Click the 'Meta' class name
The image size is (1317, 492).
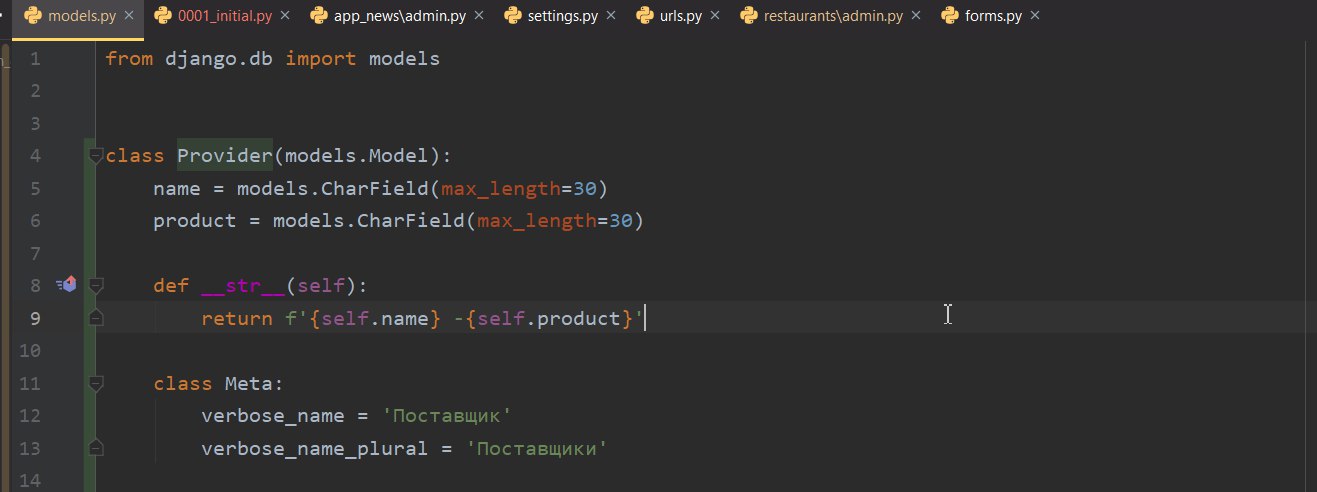(x=249, y=383)
